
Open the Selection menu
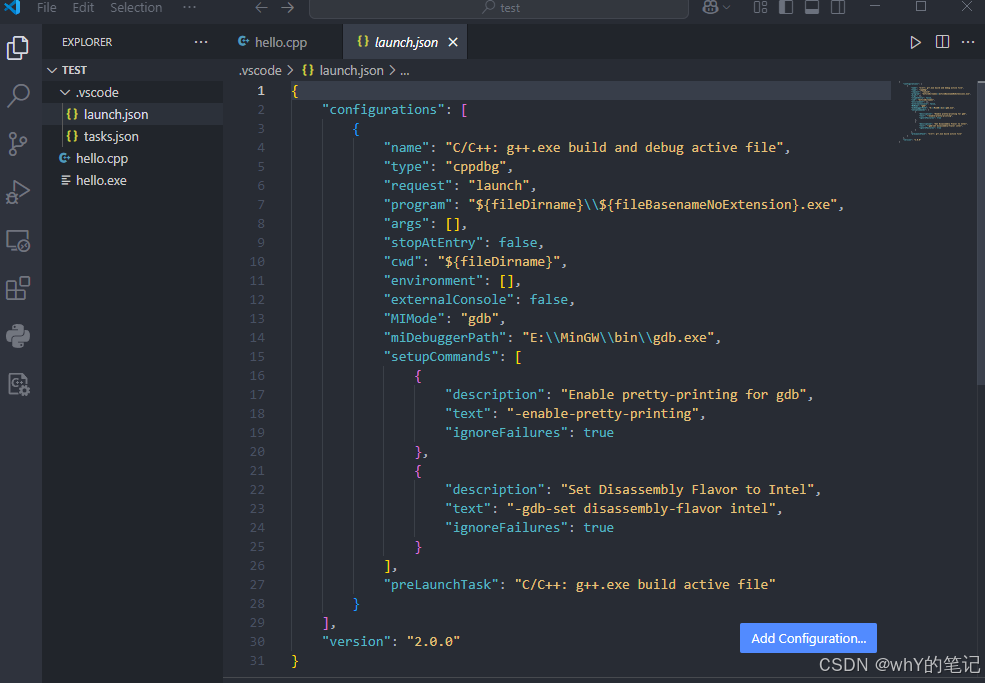point(136,8)
